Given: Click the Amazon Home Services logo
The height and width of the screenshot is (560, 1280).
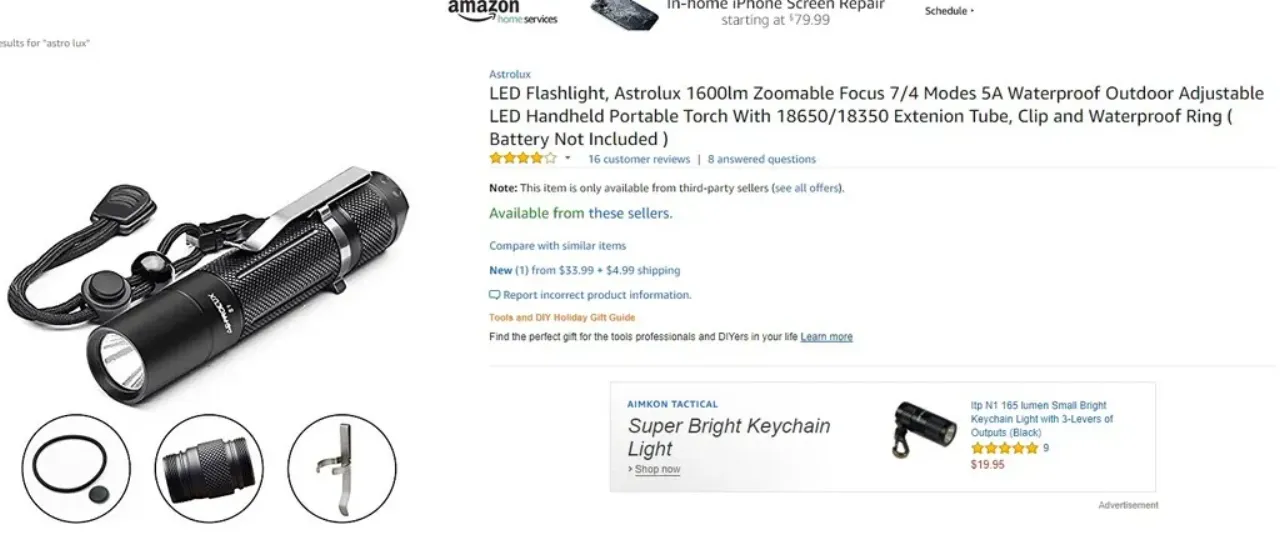Looking at the screenshot, I should click(503, 12).
